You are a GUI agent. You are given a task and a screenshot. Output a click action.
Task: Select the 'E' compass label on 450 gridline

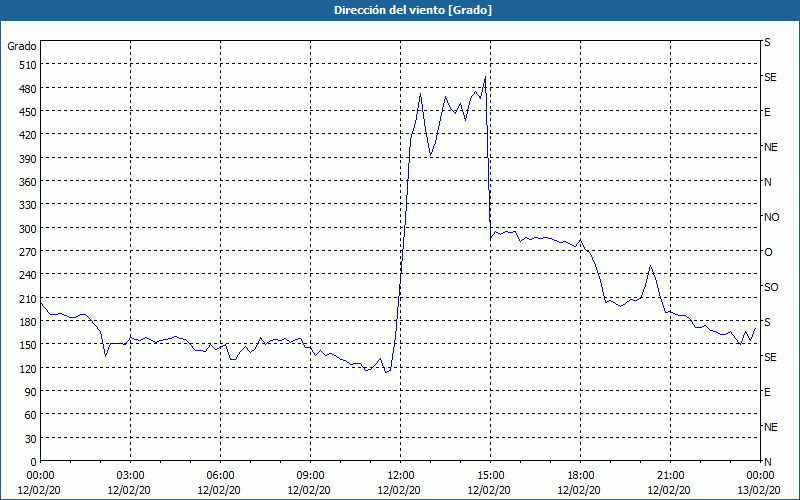click(767, 112)
